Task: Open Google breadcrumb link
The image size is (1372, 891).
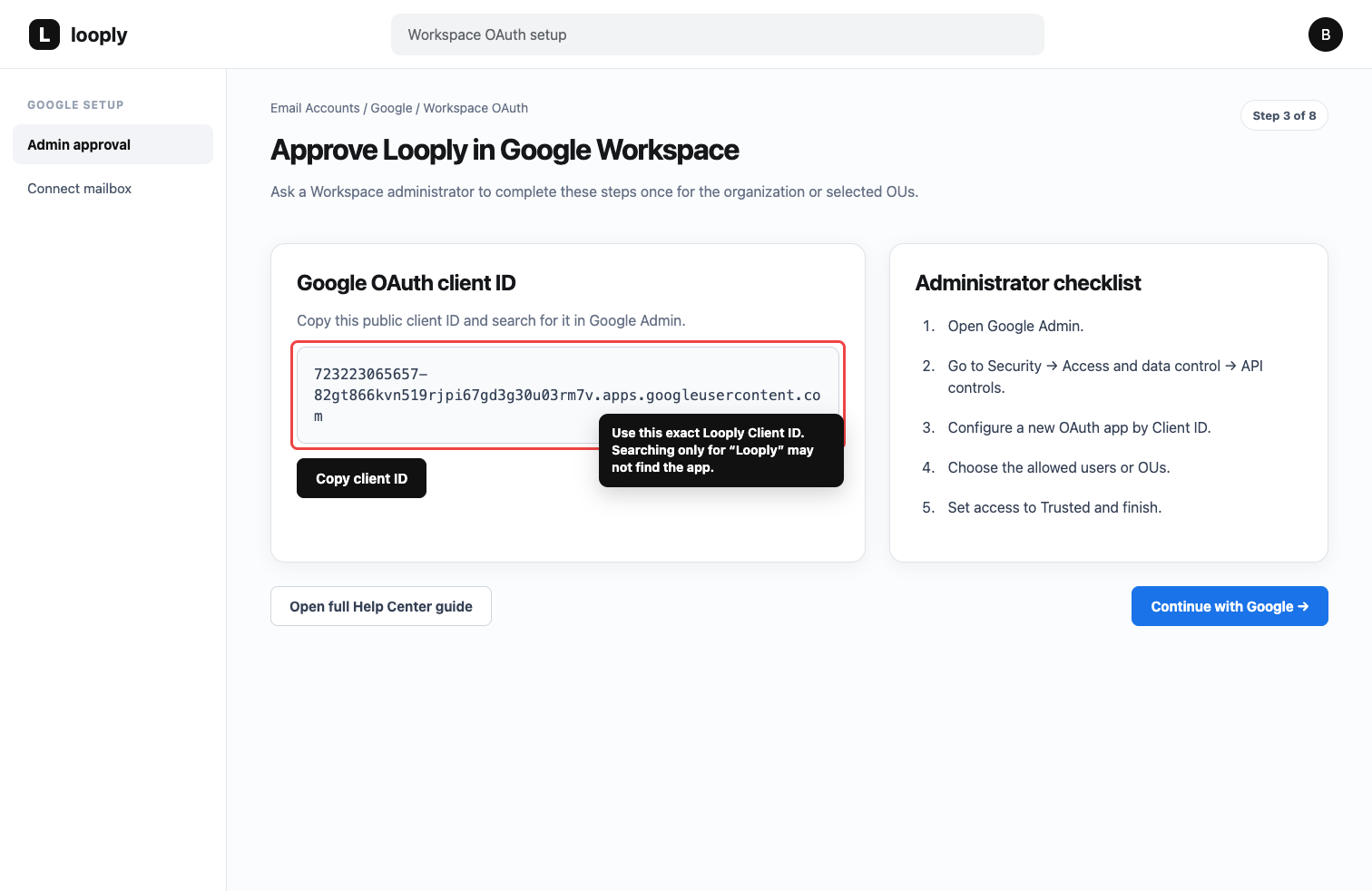Action: click(391, 108)
